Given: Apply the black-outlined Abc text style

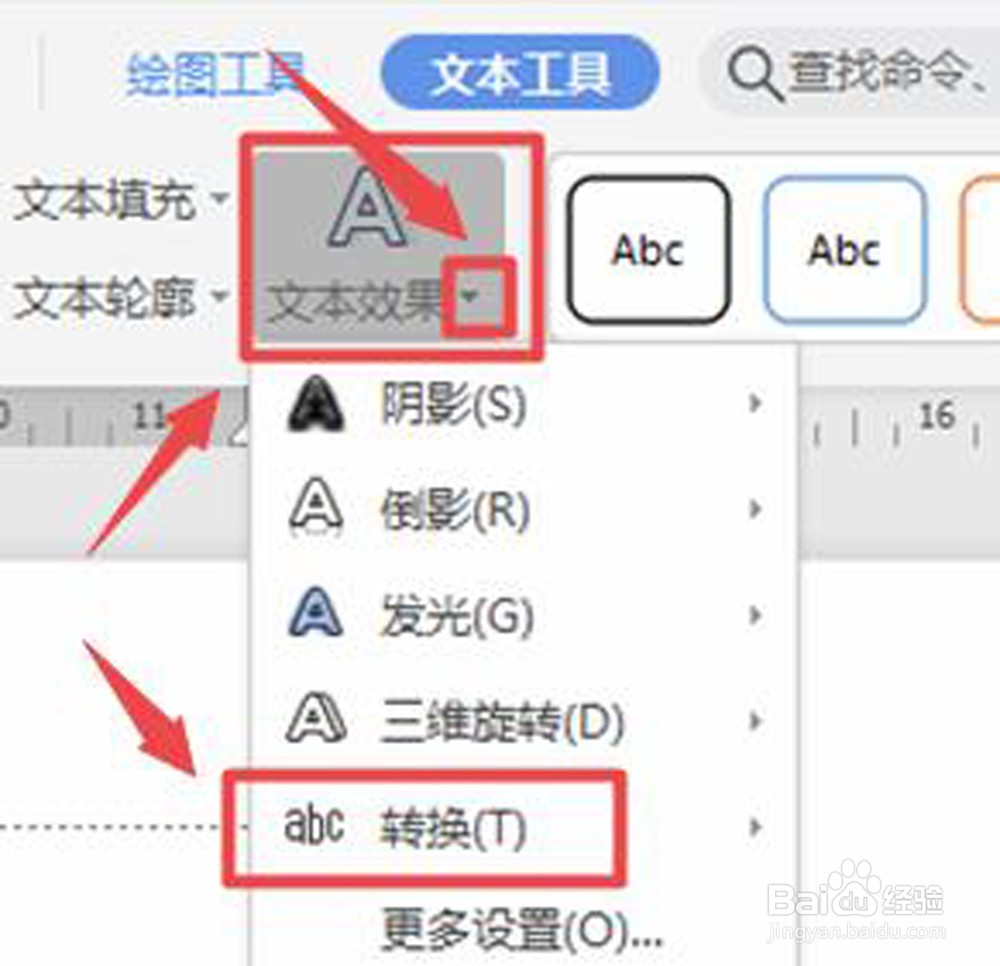Looking at the screenshot, I should pyautogui.click(x=648, y=249).
